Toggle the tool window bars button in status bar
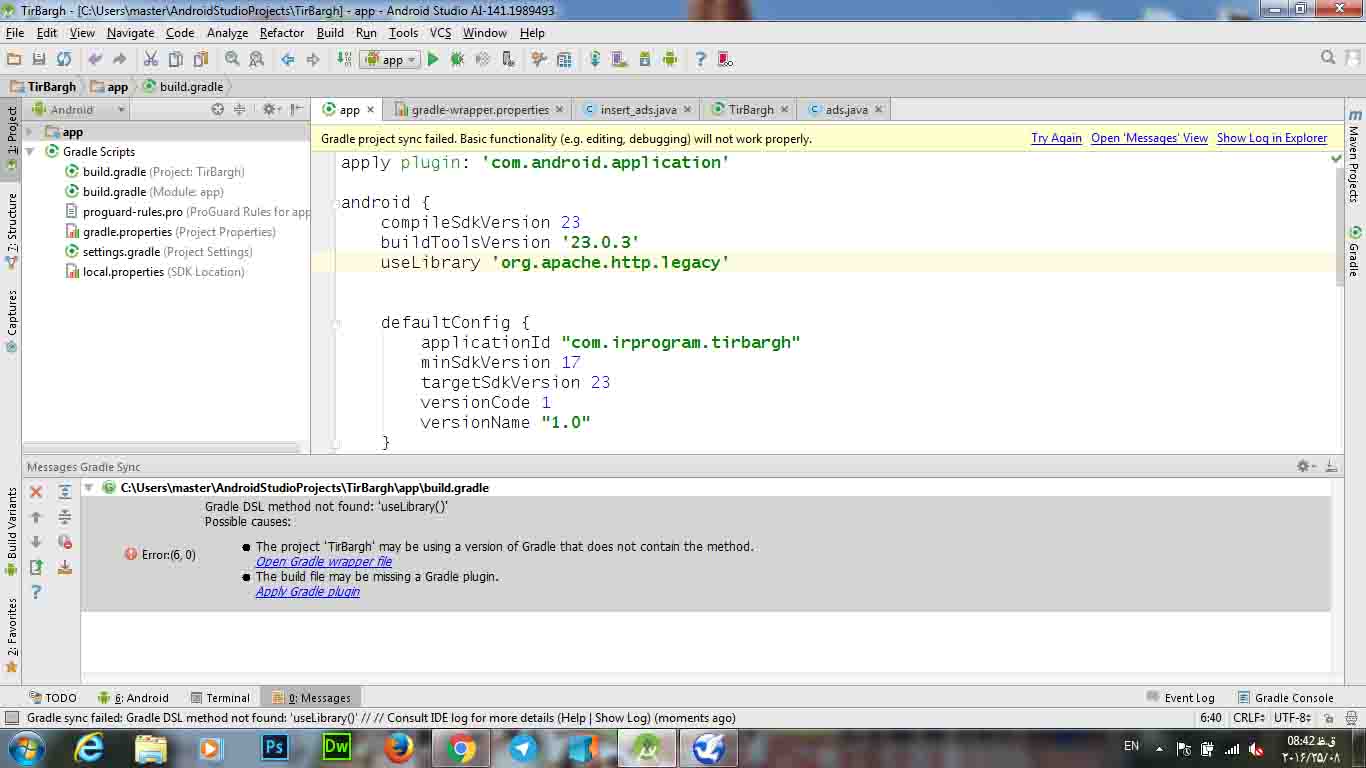Screen dimensions: 1366x768 (x=12, y=718)
